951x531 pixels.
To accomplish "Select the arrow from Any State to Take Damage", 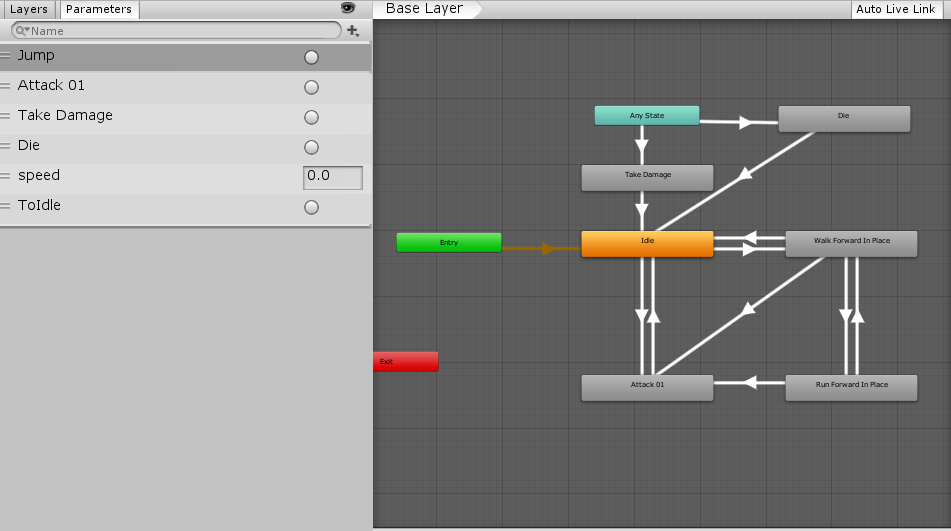I will coord(641,147).
